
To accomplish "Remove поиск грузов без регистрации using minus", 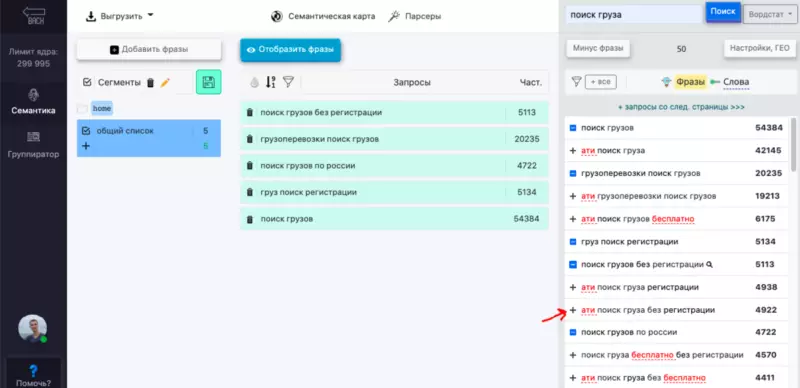I will [572, 264].
